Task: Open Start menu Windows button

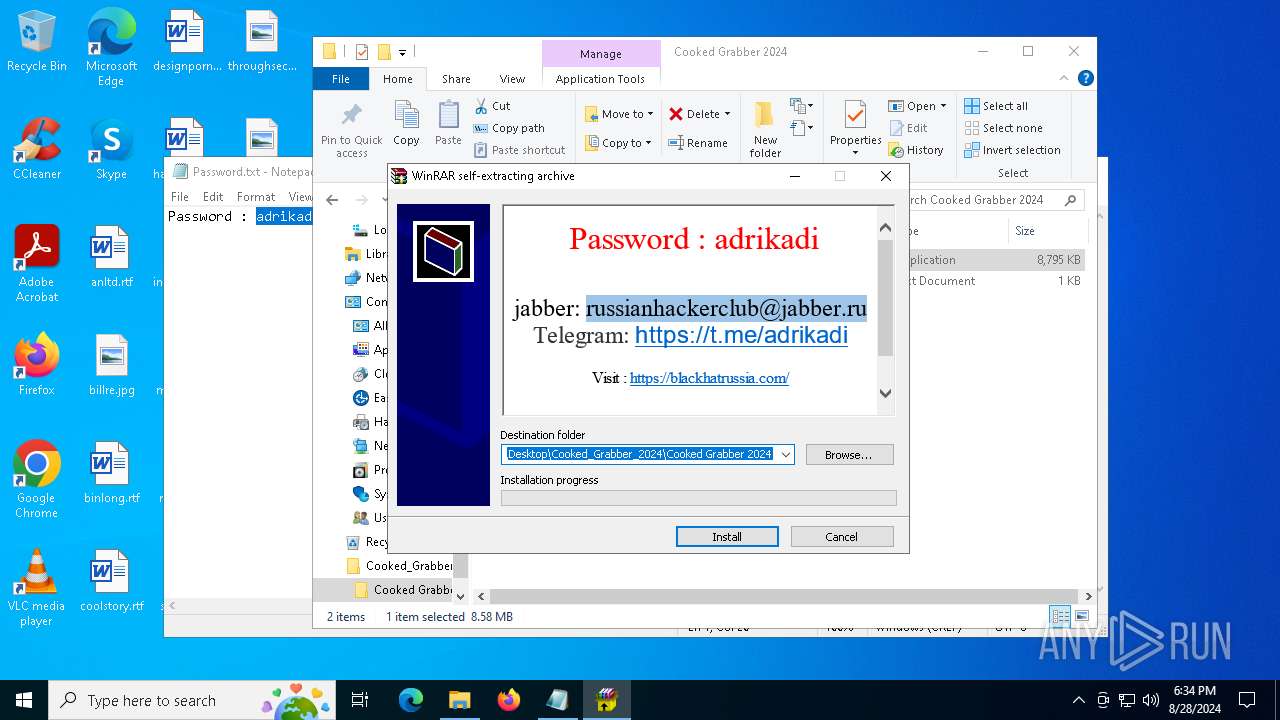Action: (24, 700)
